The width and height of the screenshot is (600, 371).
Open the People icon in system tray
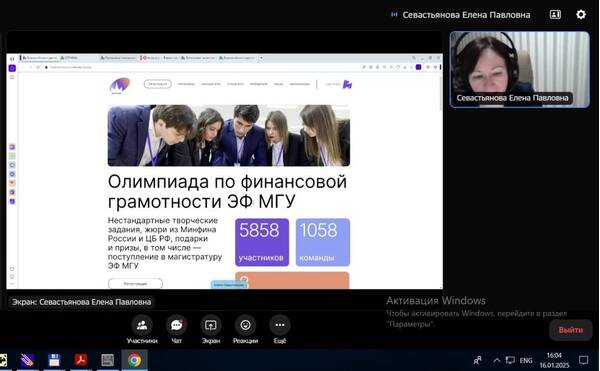click(478, 360)
